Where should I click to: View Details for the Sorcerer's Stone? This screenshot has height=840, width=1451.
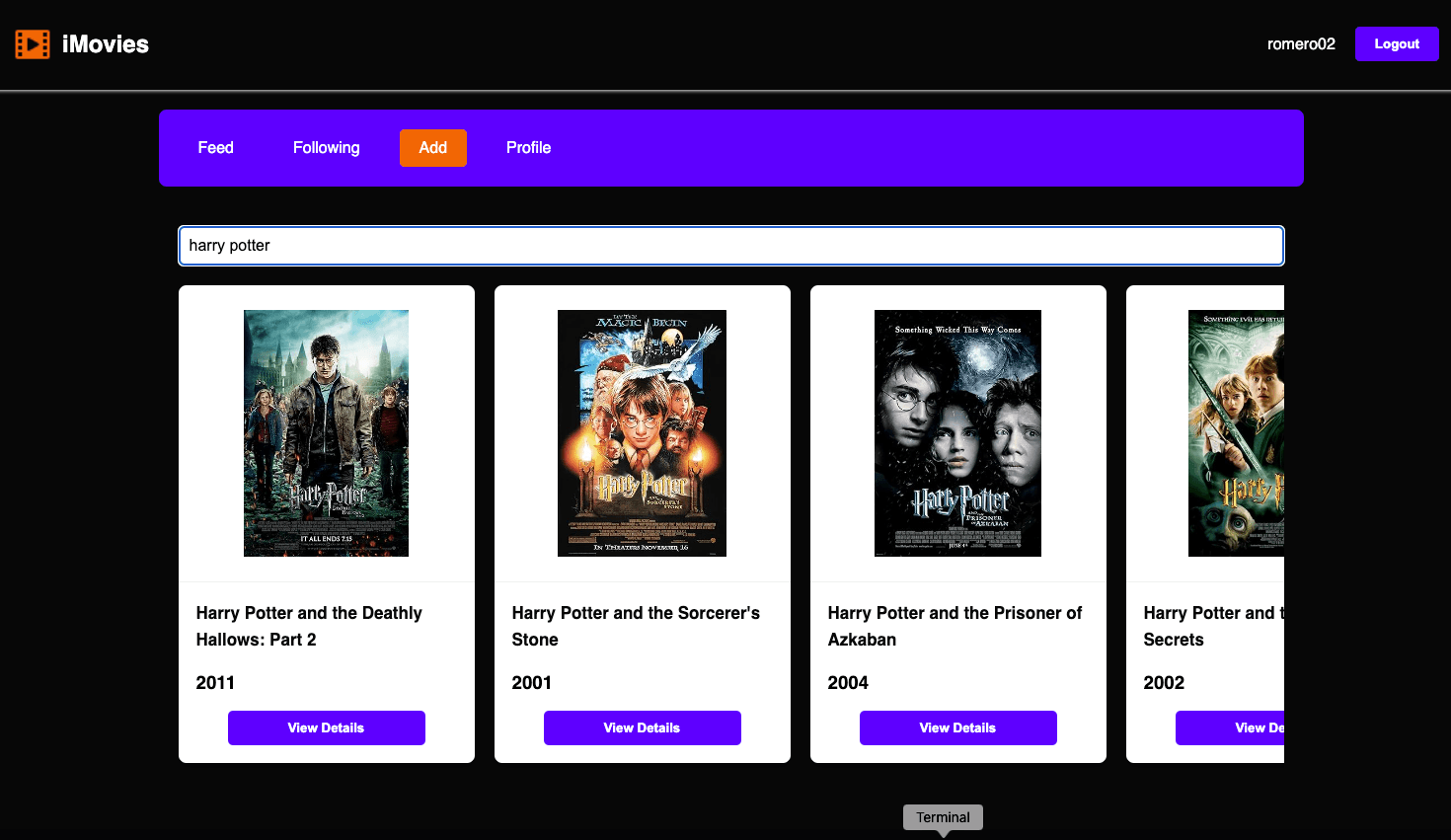click(643, 727)
